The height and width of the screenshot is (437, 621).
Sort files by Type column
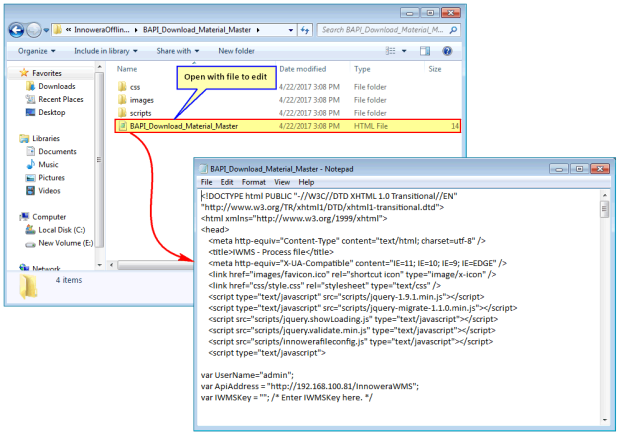click(362, 69)
